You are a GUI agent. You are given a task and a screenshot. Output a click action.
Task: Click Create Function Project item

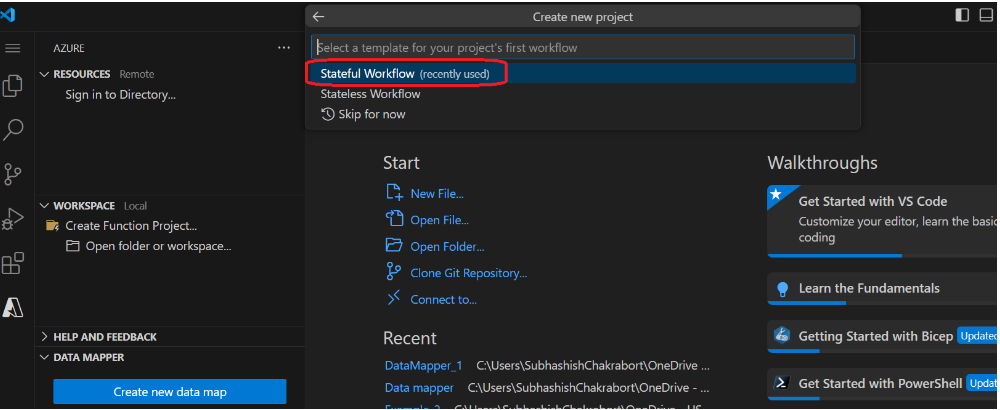131,226
